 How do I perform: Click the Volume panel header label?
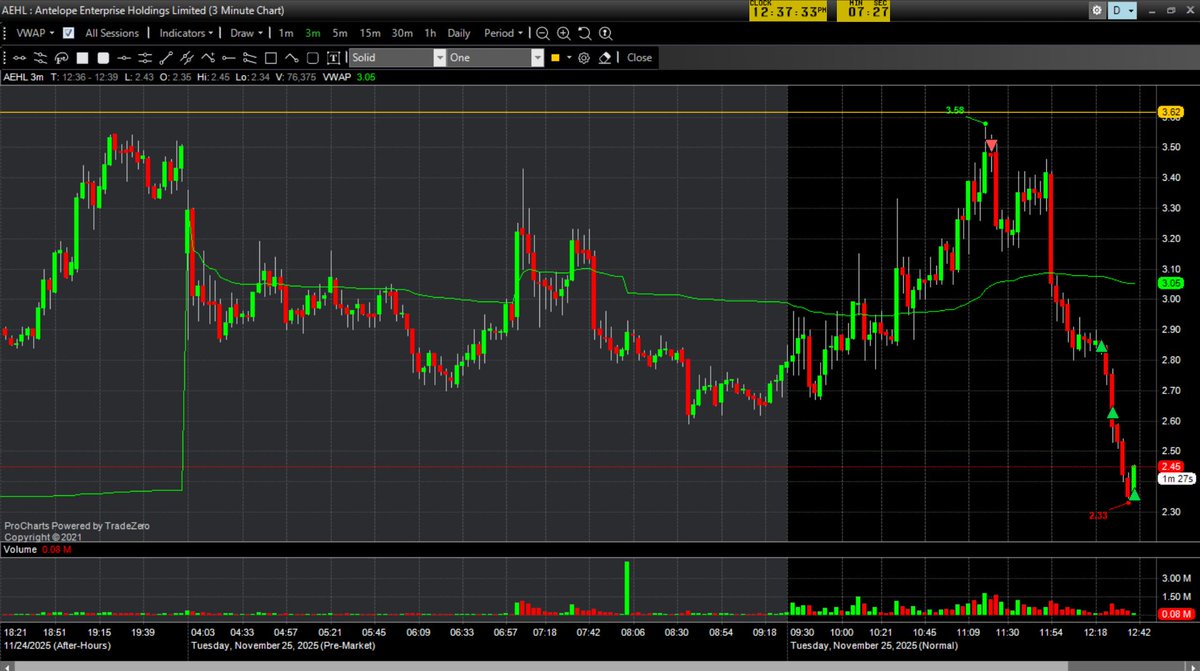click(18, 549)
